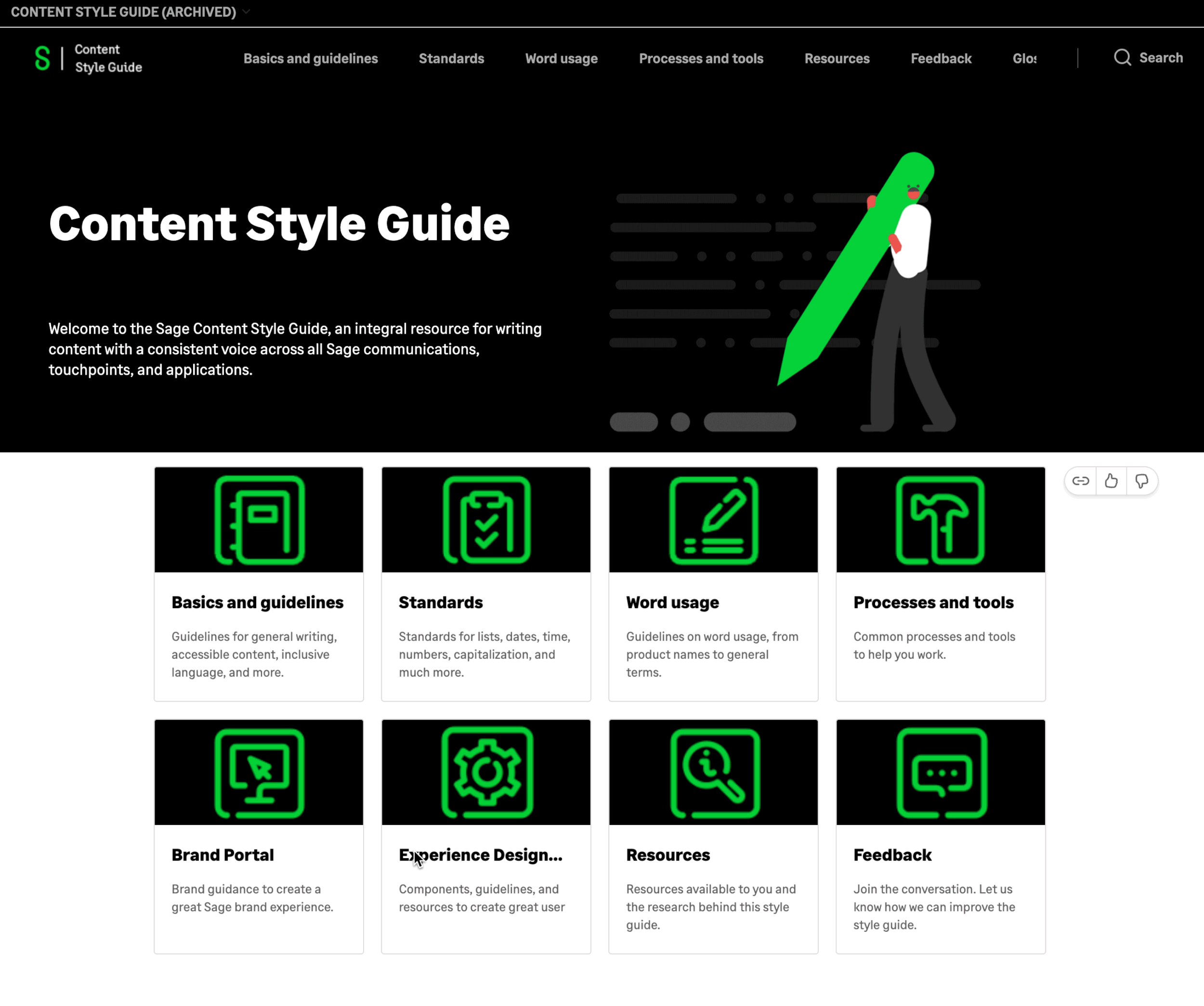Click the clipboard checklist Standards icon
The image size is (1204, 1006).
[x=486, y=520]
